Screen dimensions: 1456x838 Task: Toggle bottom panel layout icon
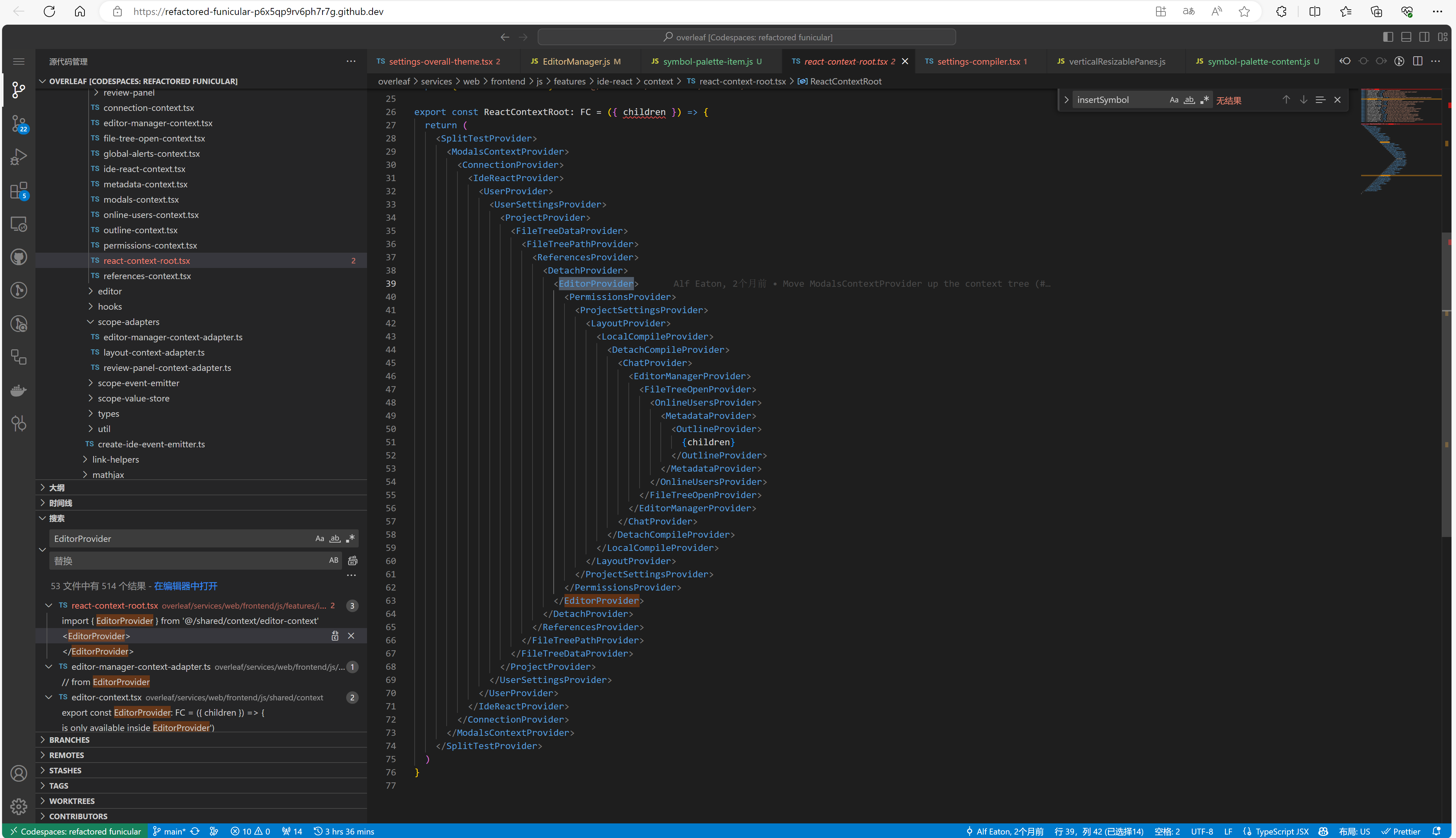click(1406, 37)
